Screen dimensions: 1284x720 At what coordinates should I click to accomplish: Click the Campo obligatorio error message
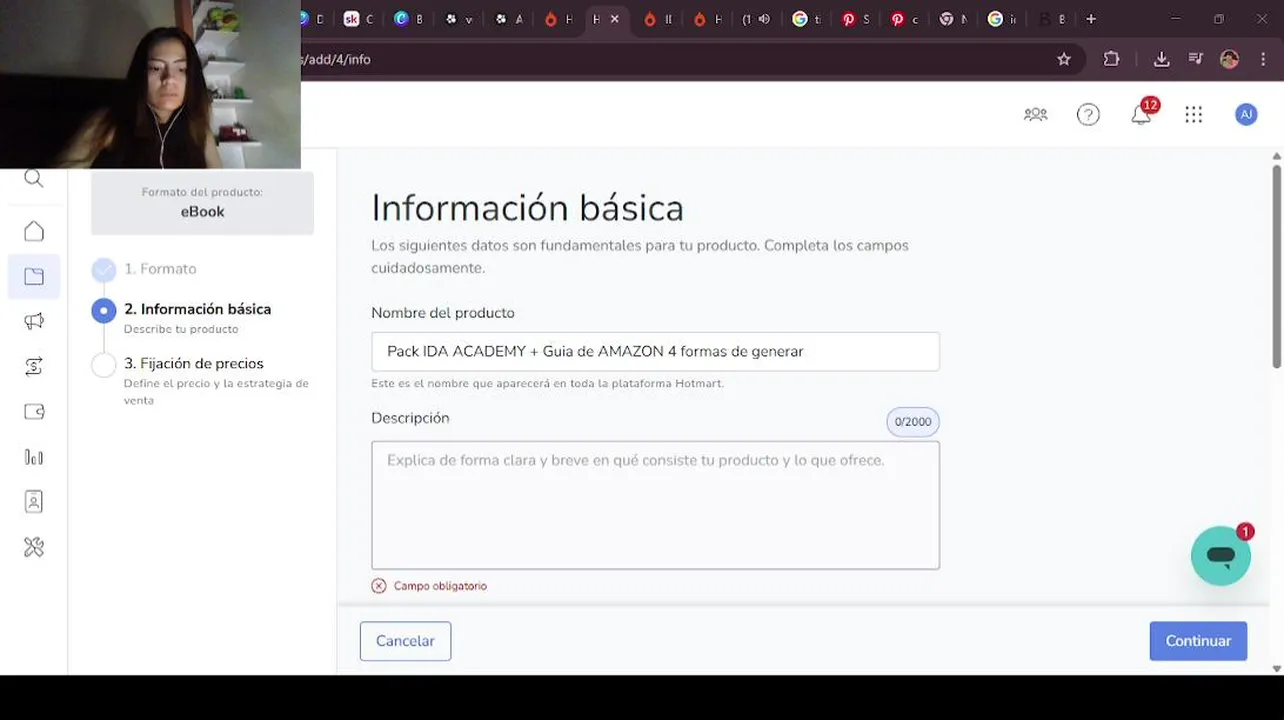point(429,586)
